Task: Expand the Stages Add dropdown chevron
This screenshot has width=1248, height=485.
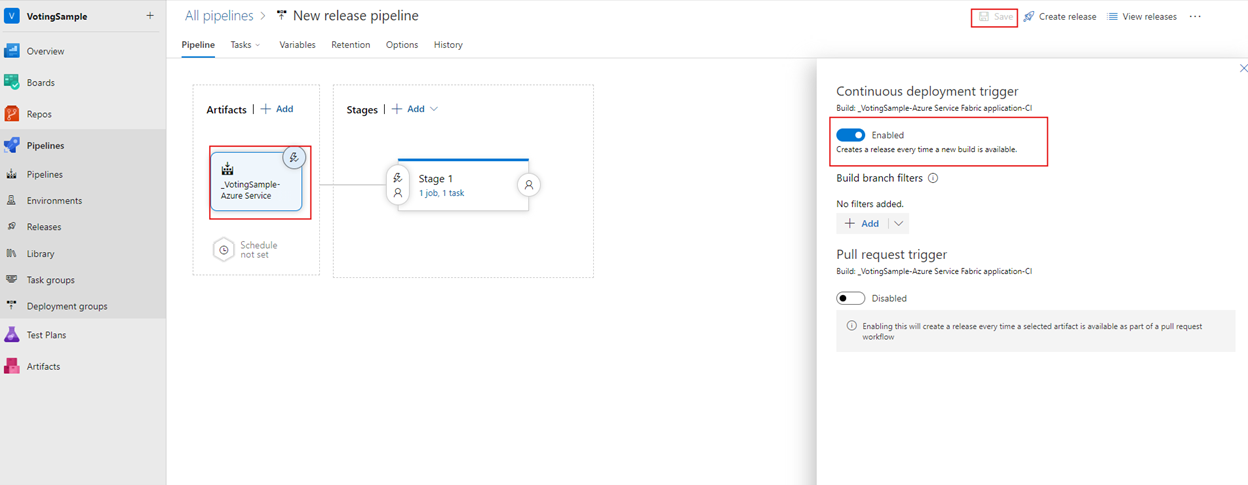Action: click(433, 109)
